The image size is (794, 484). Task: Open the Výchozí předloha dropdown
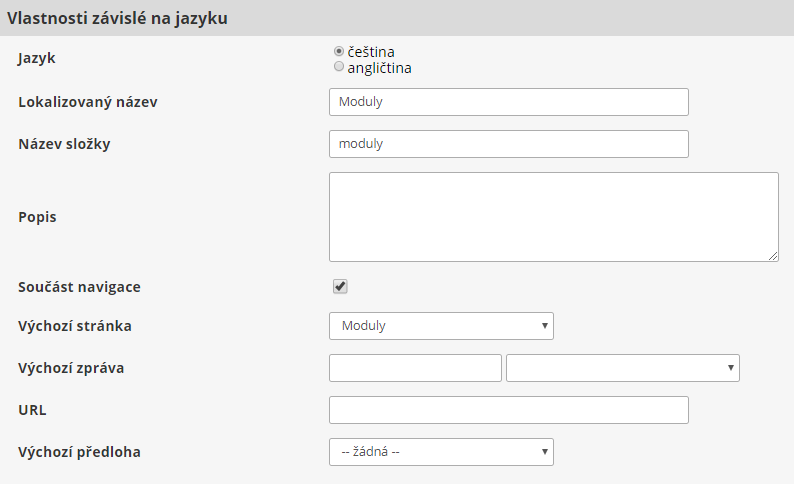pyautogui.click(x=440, y=452)
